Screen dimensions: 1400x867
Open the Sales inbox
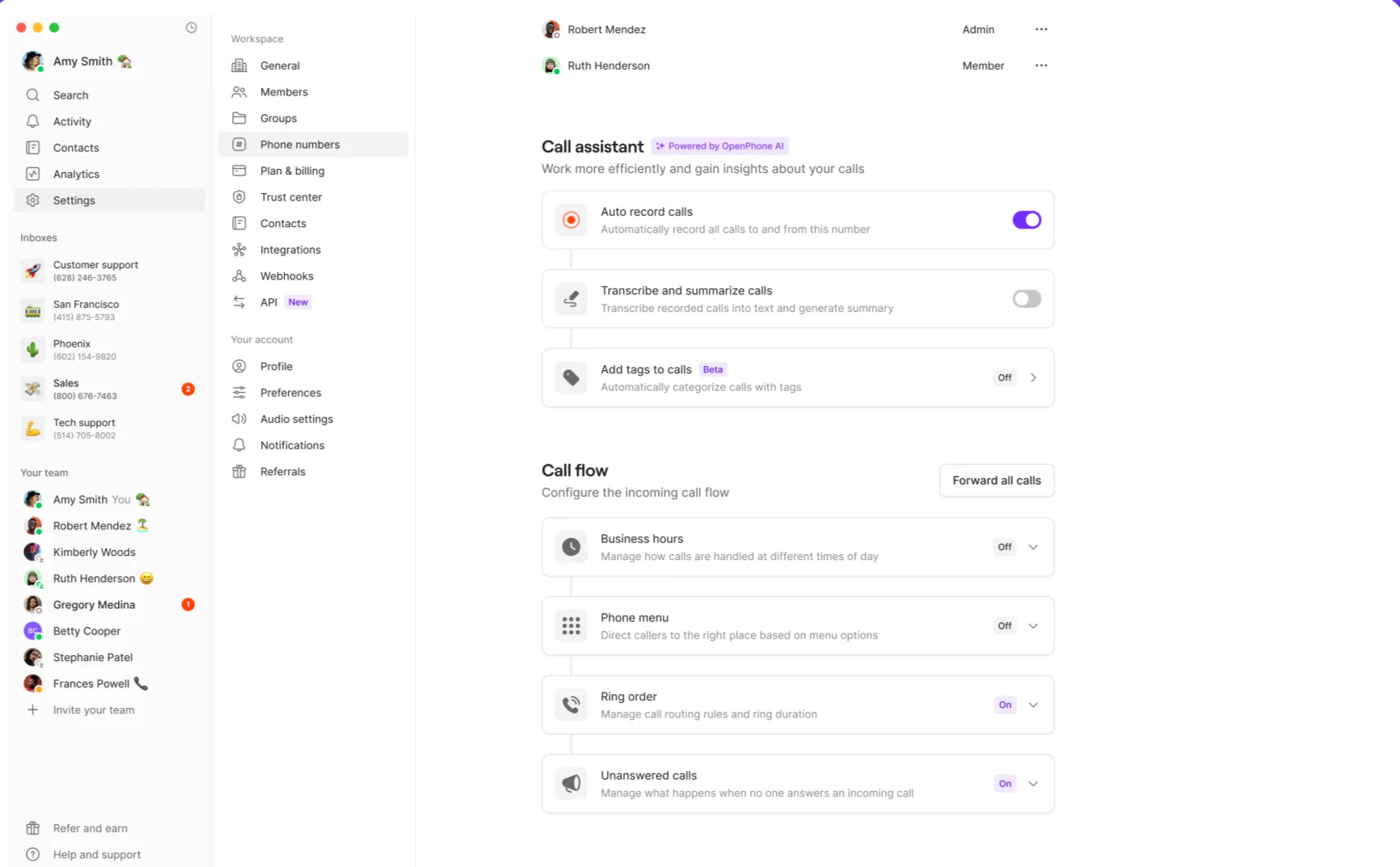pos(109,389)
